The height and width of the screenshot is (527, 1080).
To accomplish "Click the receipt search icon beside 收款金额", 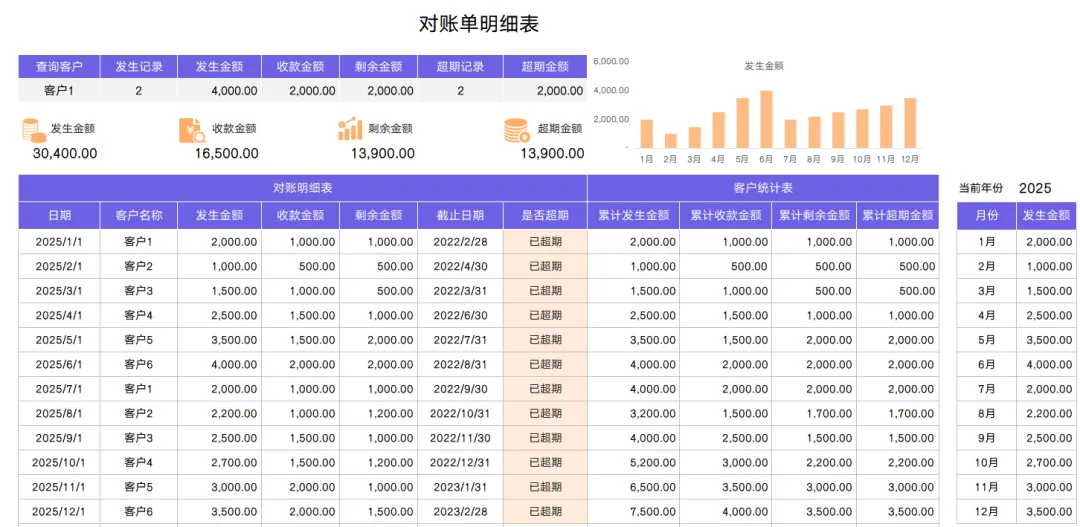I will point(189,130).
